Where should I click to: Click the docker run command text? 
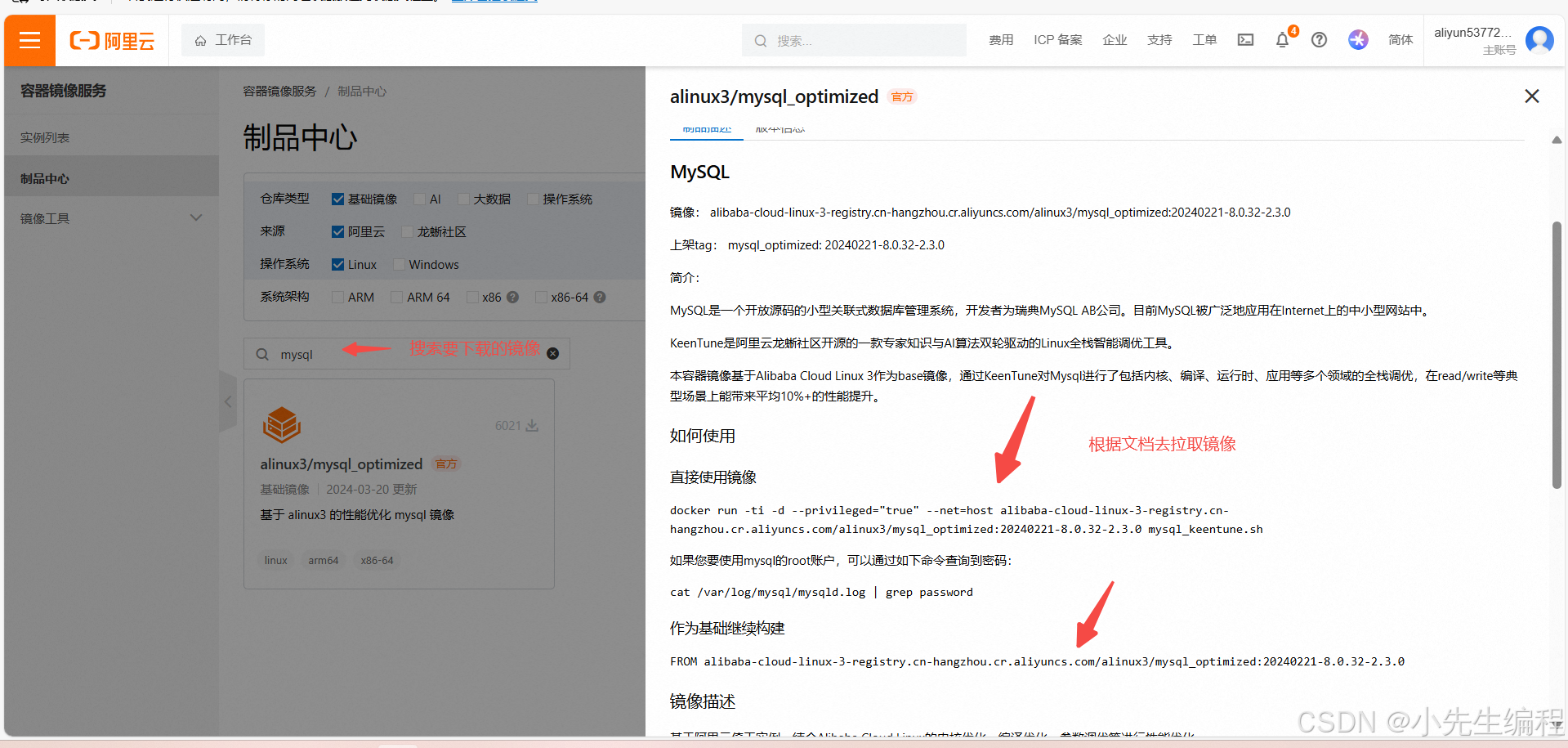click(x=967, y=520)
